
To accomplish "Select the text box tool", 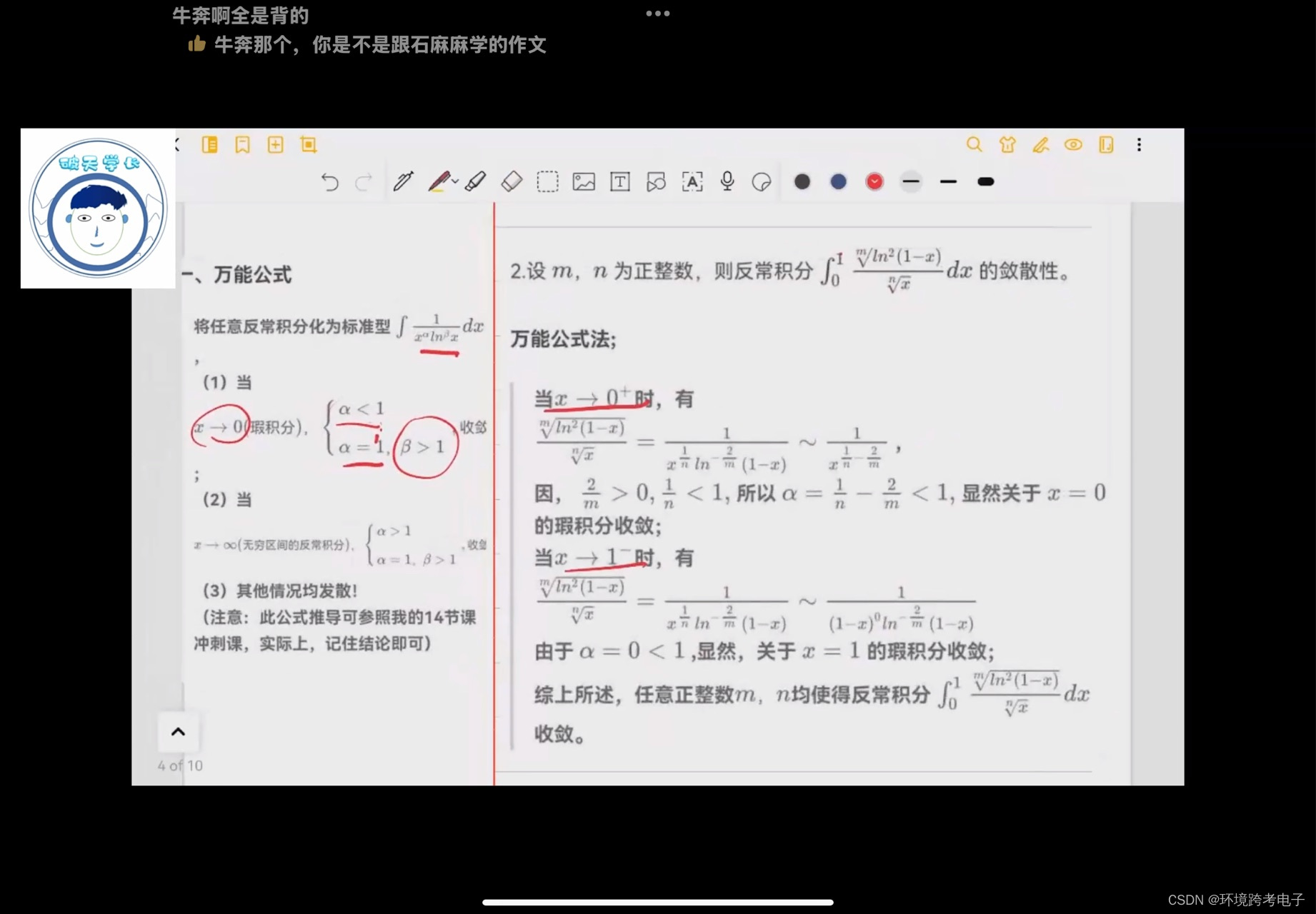I will 620,181.
